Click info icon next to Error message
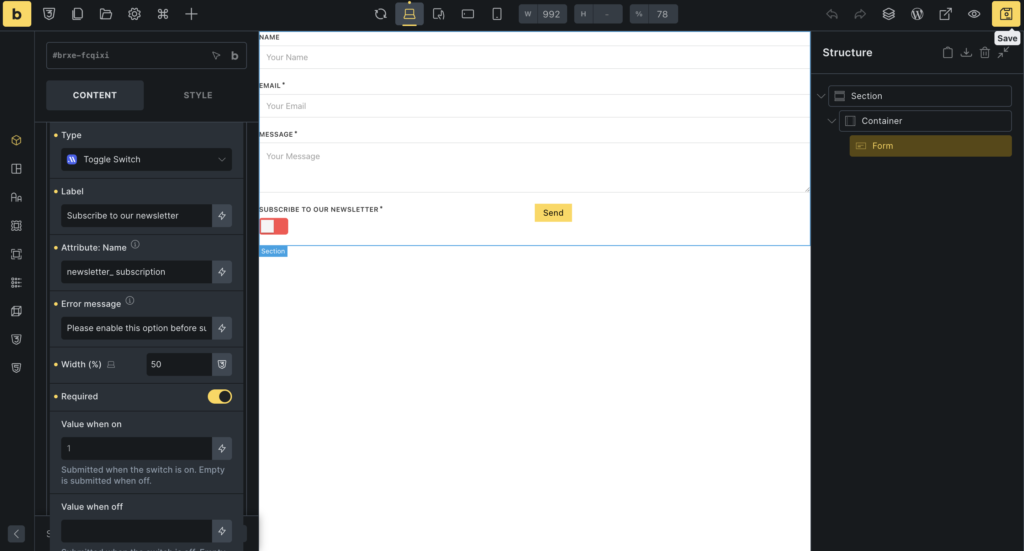This screenshot has width=1024, height=551. pos(130,300)
